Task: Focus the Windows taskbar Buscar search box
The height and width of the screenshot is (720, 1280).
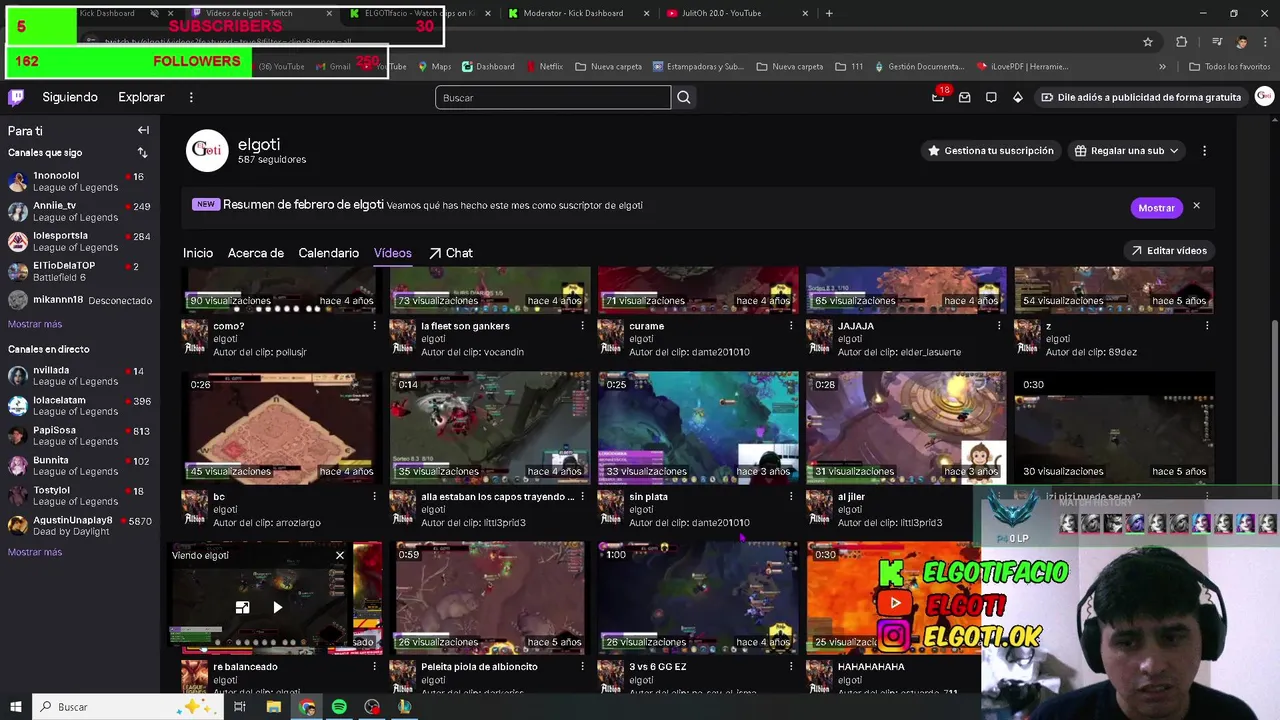Action: tap(127, 707)
